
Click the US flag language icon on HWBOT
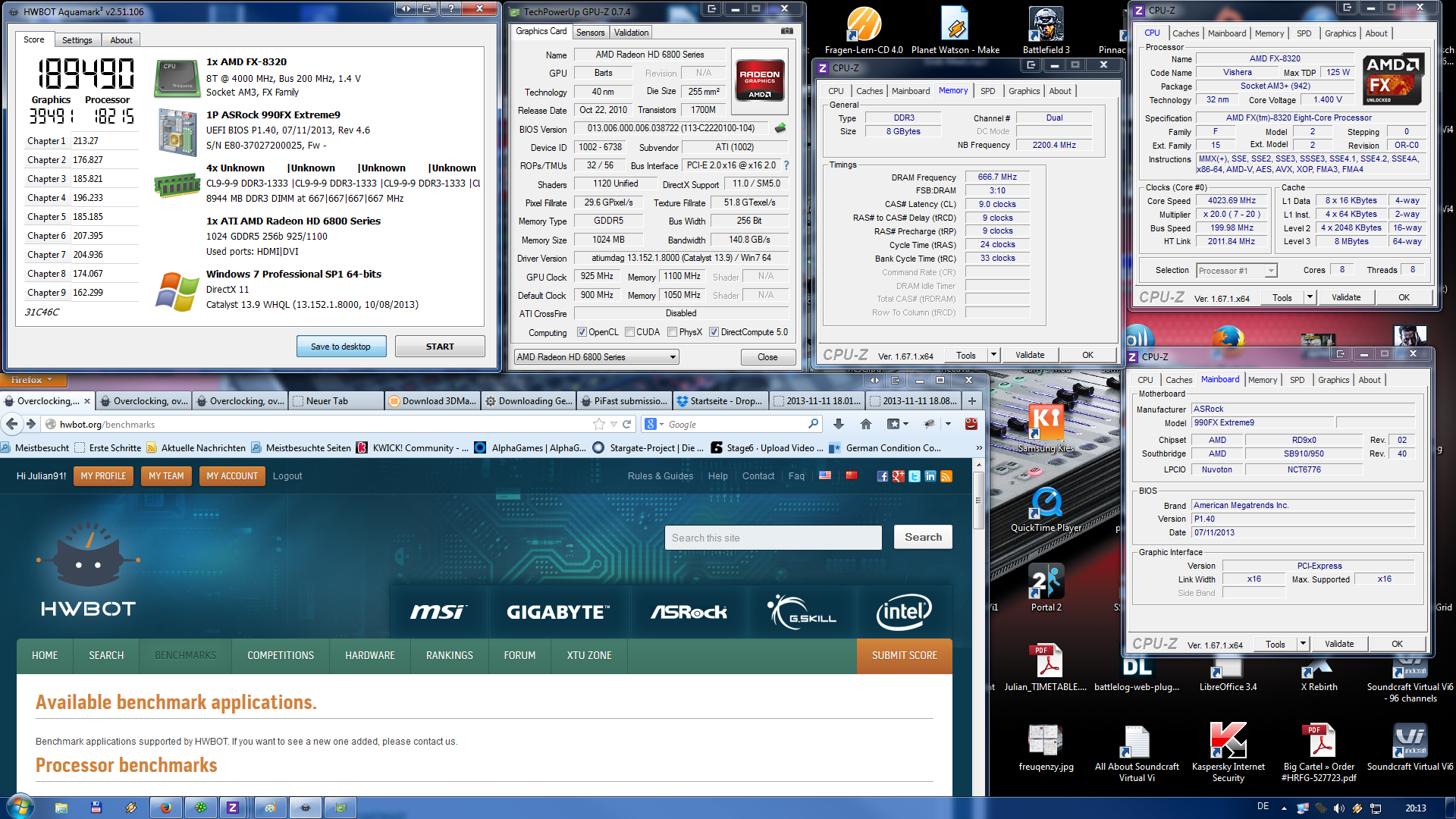(x=825, y=475)
